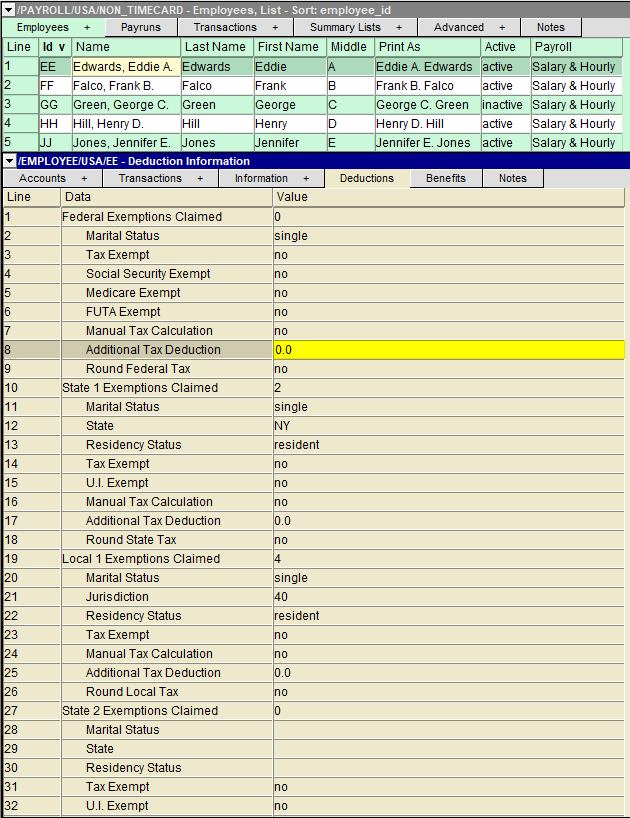The image size is (630, 818).
Task: Click the plus icon on Advanced tab
Action: click(502, 28)
